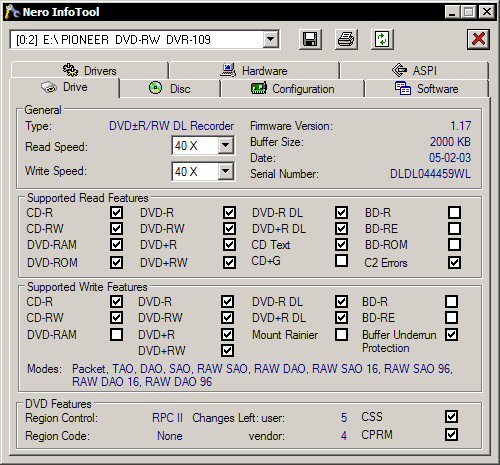This screenshot has width=500, height=465.
Task: Switch to the Hardware tab
Action: point(254,70)
